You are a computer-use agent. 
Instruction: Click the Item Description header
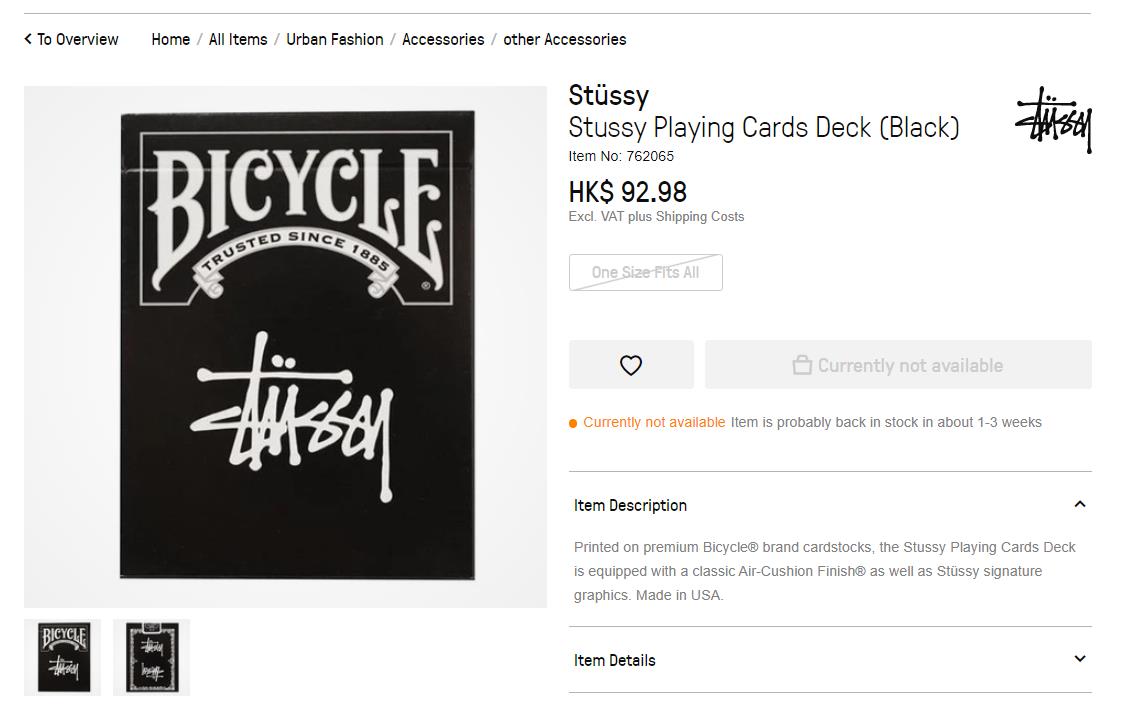pyautogui.click(x=630, y=505)
